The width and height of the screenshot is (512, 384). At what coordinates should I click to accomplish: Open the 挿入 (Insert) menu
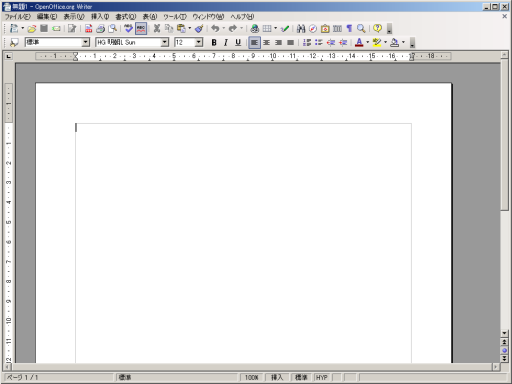(100, 16)
